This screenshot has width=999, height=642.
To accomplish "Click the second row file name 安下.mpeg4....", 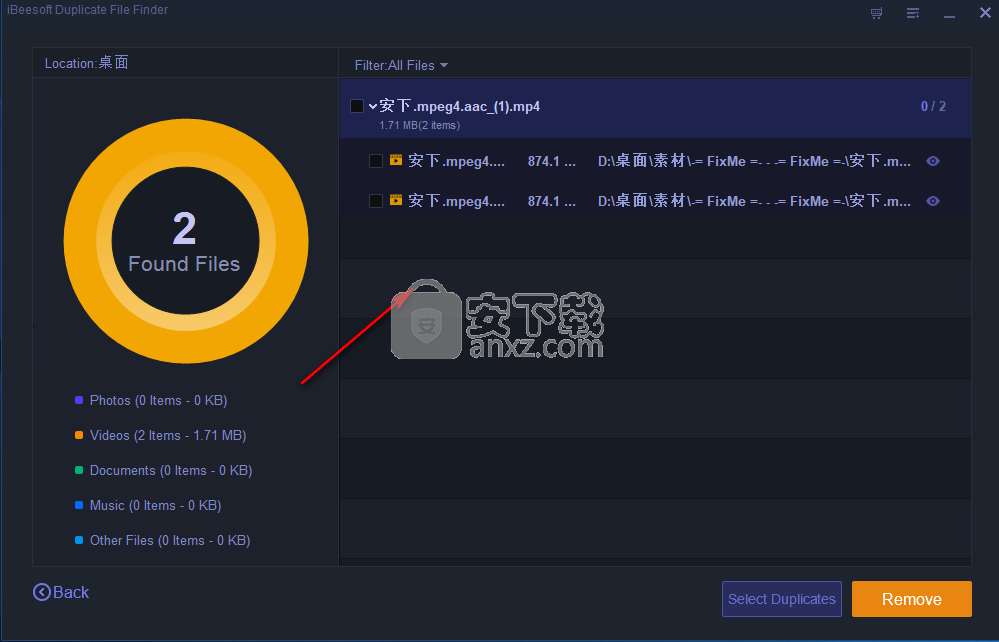I will [456, 201].
